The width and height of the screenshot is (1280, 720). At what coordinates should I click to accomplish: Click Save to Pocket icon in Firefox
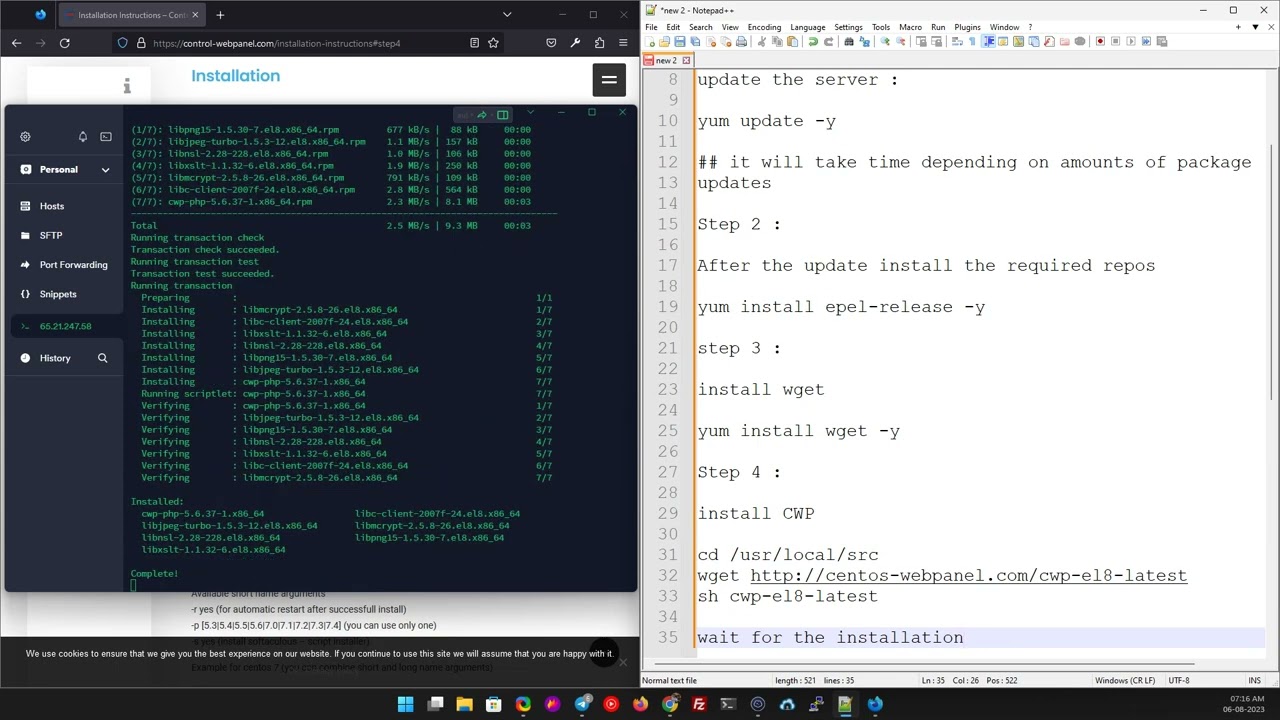[x=551, y=43]
